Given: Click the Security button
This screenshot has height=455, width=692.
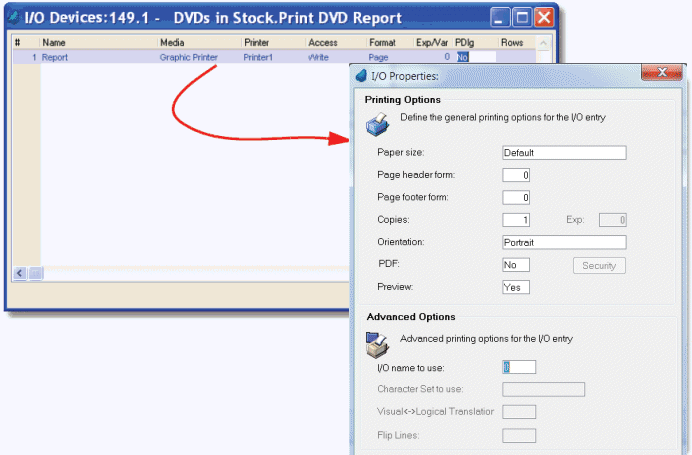Looking at the screenshot, I should 599,266.
